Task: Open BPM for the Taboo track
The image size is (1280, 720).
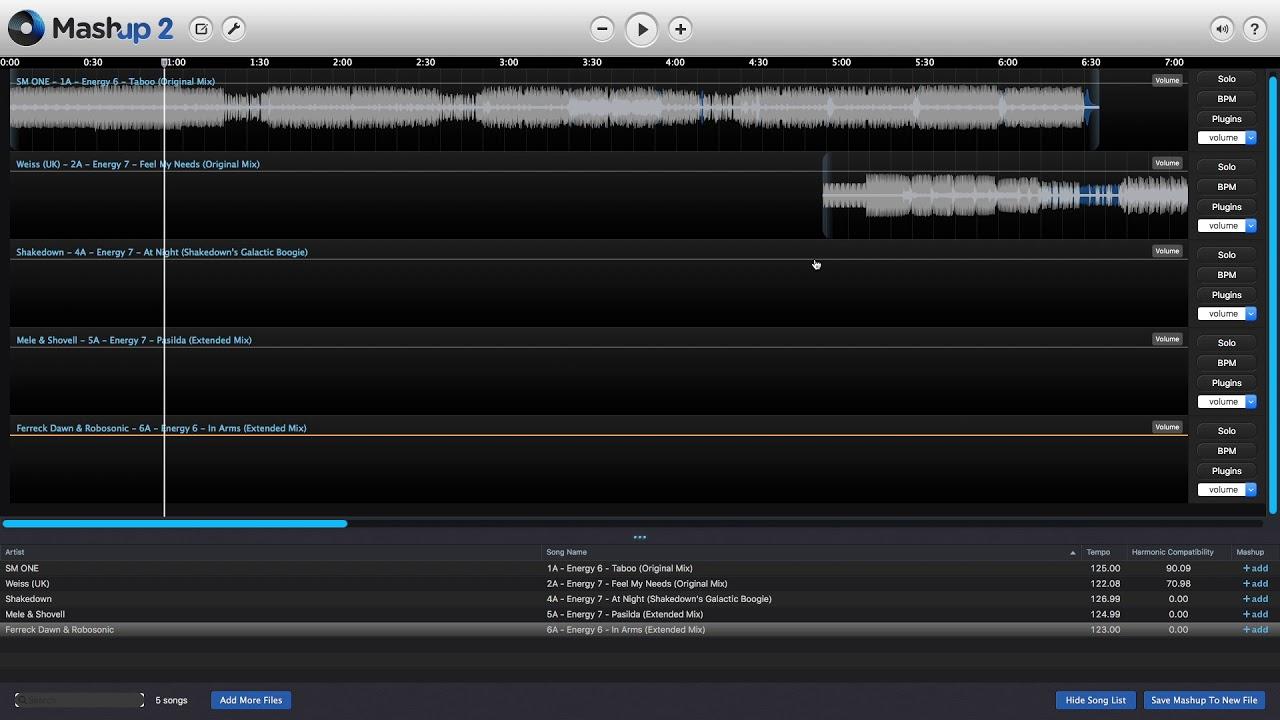Action: tap(1227, 99)
